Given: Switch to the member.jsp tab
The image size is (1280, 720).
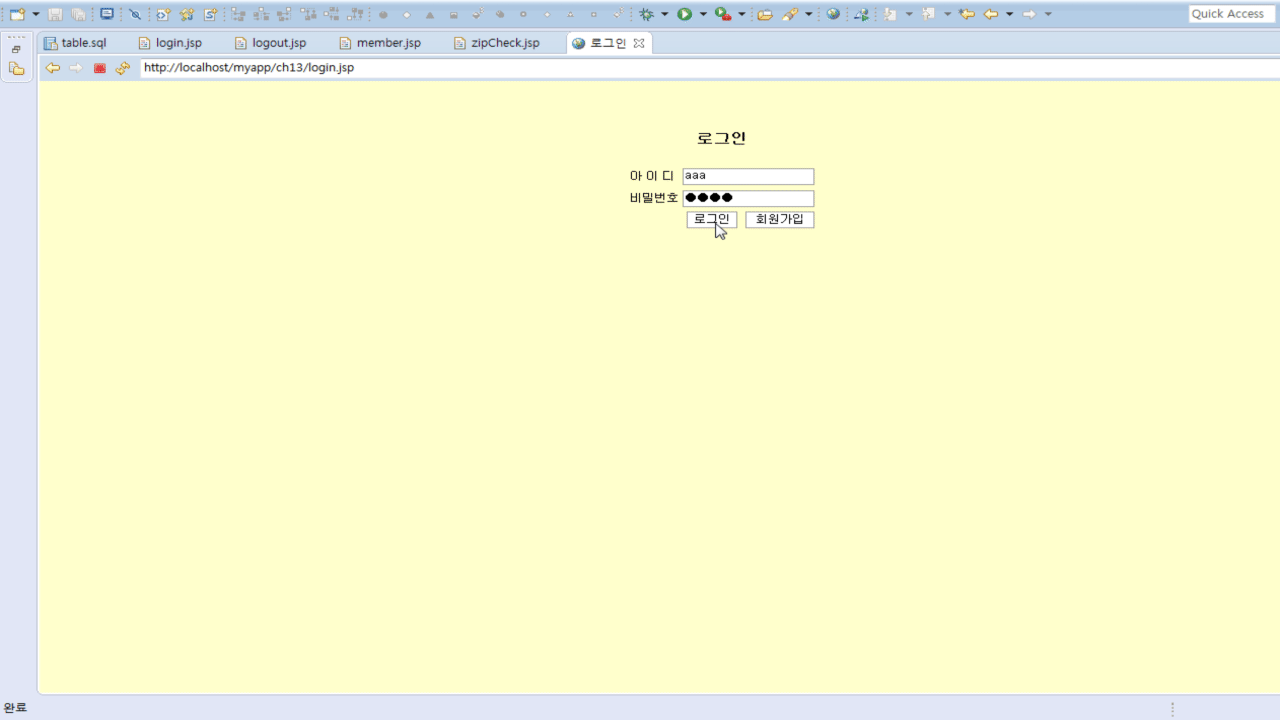Looking at the screenshot, I should coord(379,43).
